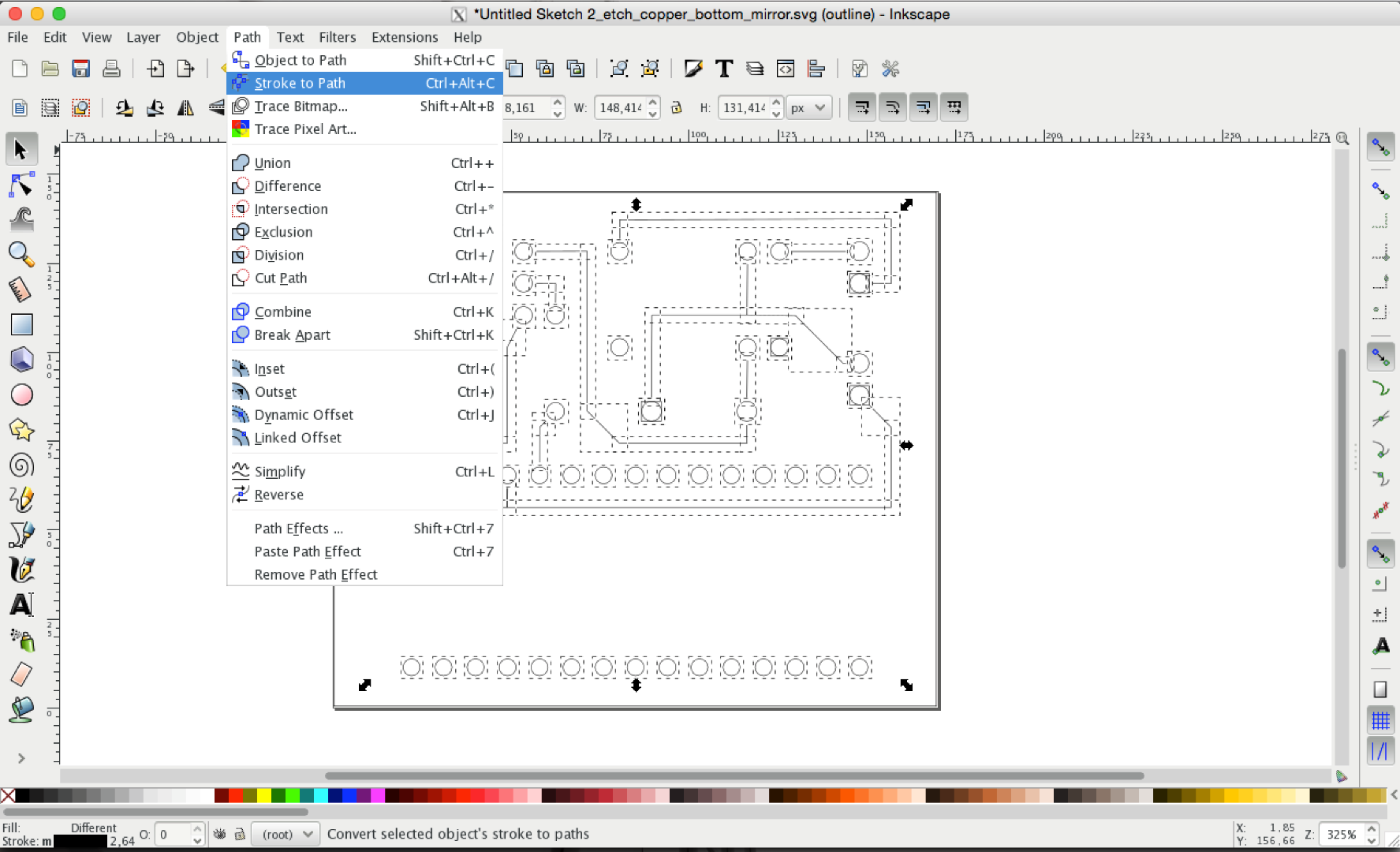This screenshot has width=1400, height=852.
Task: Open the layer selector showing (root)
Action: coord(284,834)
